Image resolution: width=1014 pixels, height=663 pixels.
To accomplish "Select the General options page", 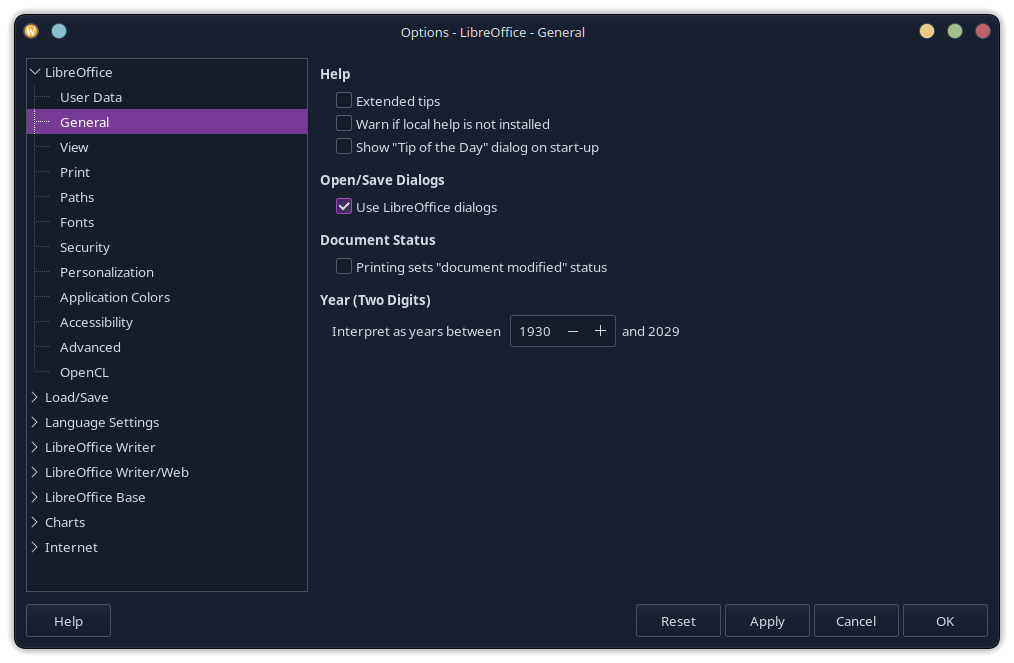I will (x=167, y=122).
